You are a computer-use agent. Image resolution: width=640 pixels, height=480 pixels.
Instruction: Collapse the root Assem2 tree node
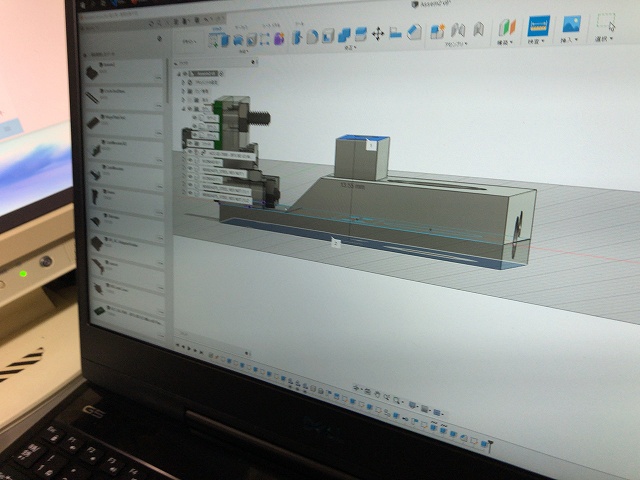click(177, 73)
